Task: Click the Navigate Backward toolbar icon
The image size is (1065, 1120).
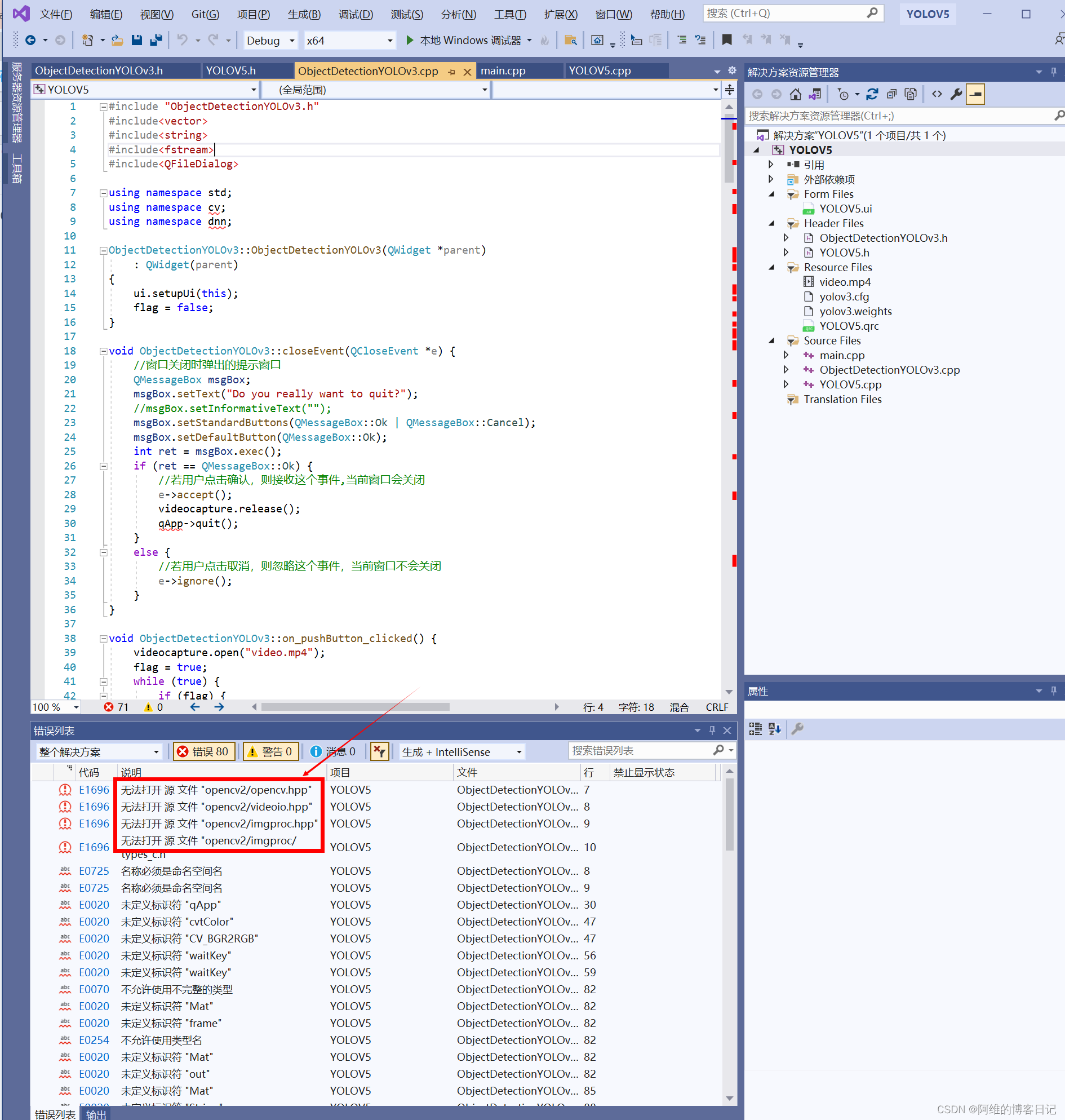Action: click(30, 40)
